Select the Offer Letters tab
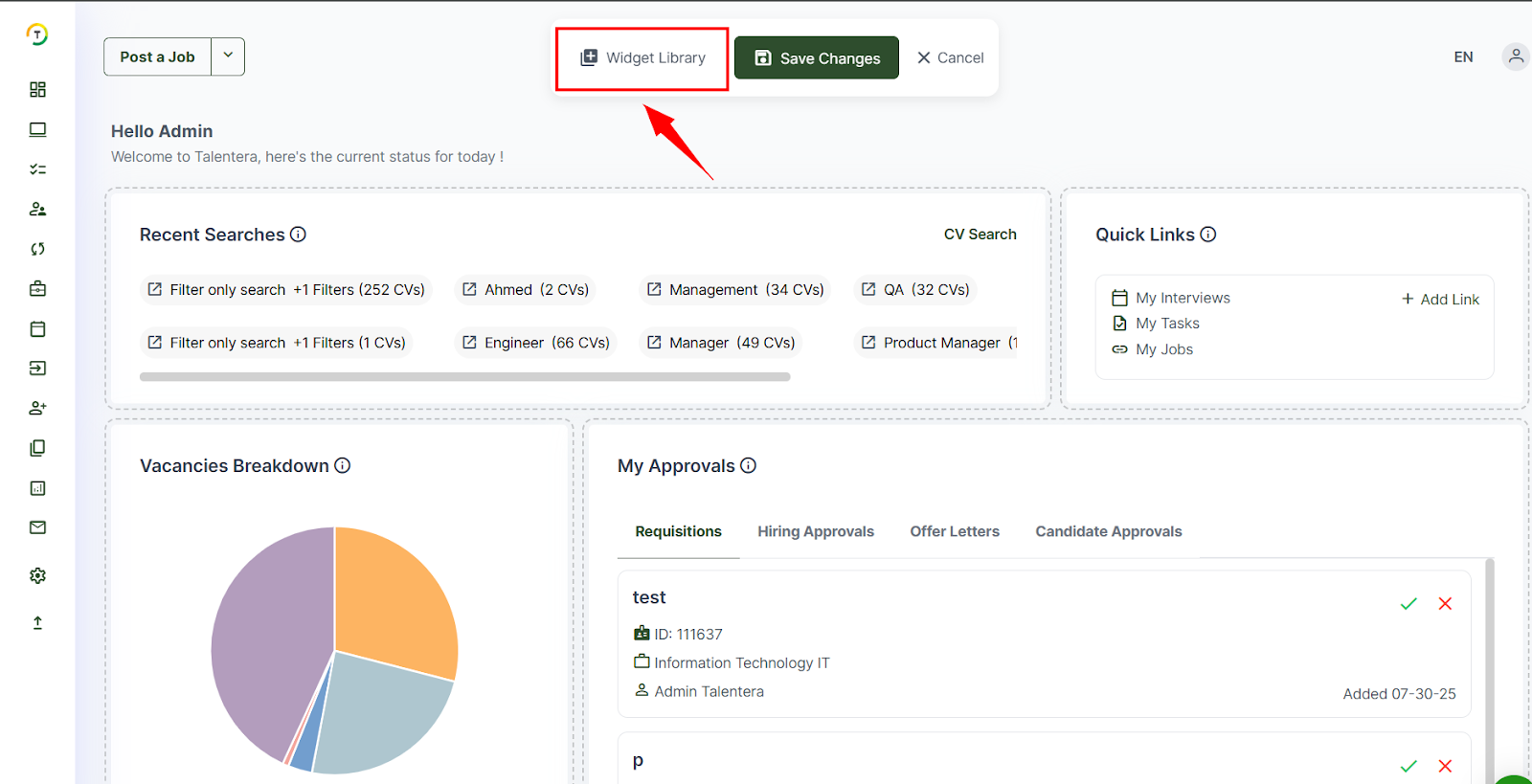Screen dimensions: 1532x784 coord(954,531)
